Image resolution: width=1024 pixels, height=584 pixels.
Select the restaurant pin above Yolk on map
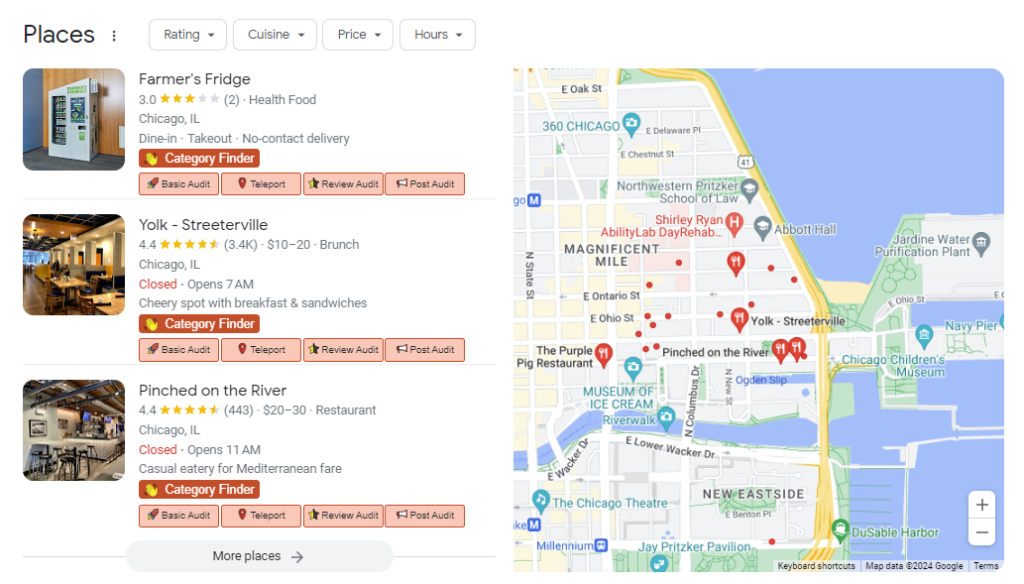click(x=736, y=263)
